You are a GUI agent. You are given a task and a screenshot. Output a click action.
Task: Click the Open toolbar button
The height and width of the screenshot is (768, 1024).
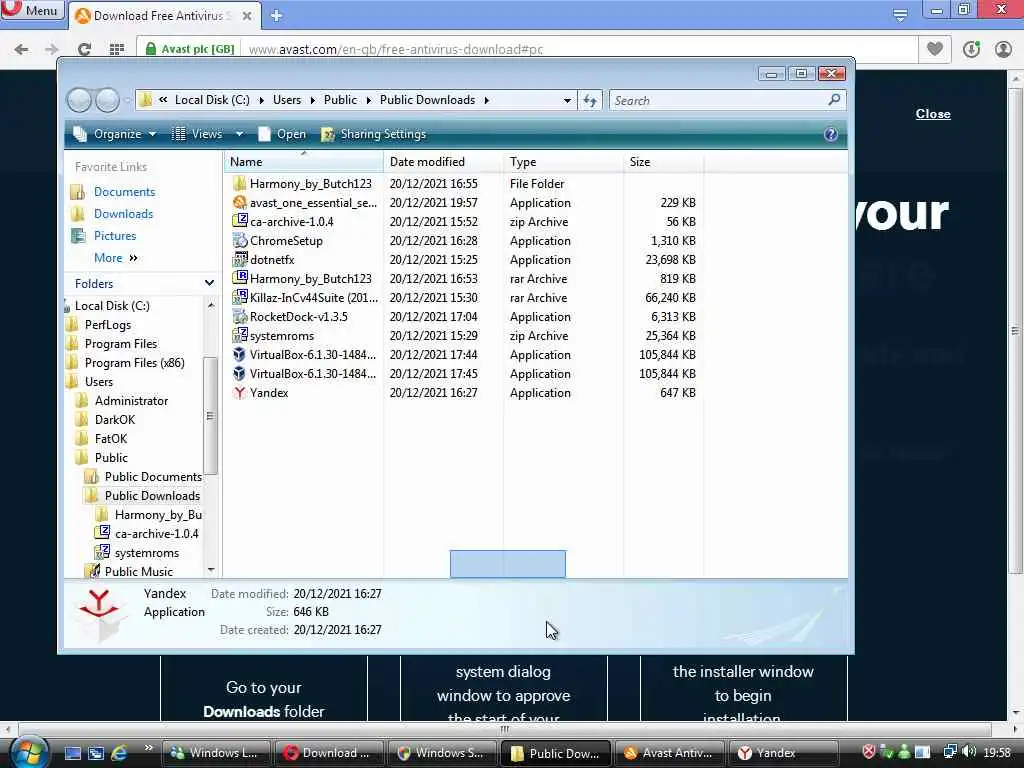tap(282, 134)
